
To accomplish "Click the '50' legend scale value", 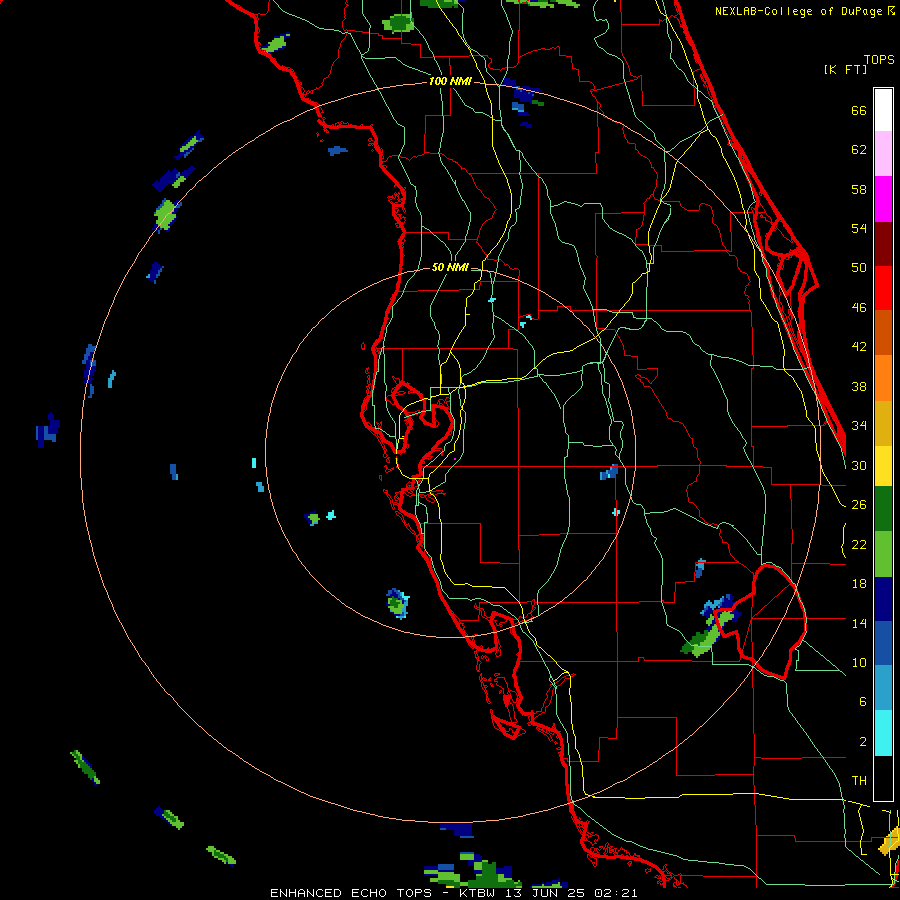I will (859, 268).
